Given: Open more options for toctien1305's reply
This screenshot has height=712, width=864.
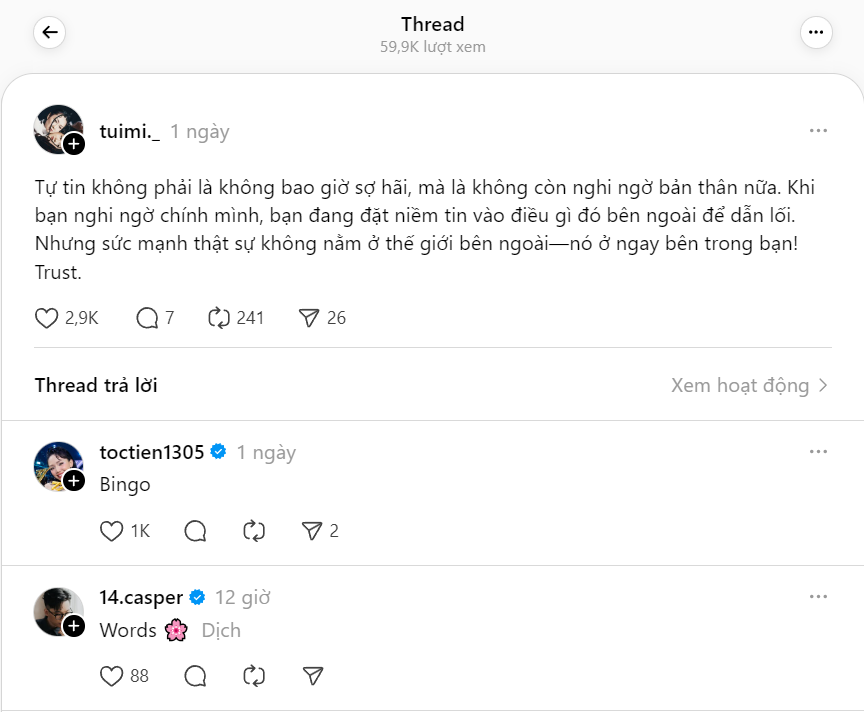Looking at the screenshot, I should tap(818, 452).
